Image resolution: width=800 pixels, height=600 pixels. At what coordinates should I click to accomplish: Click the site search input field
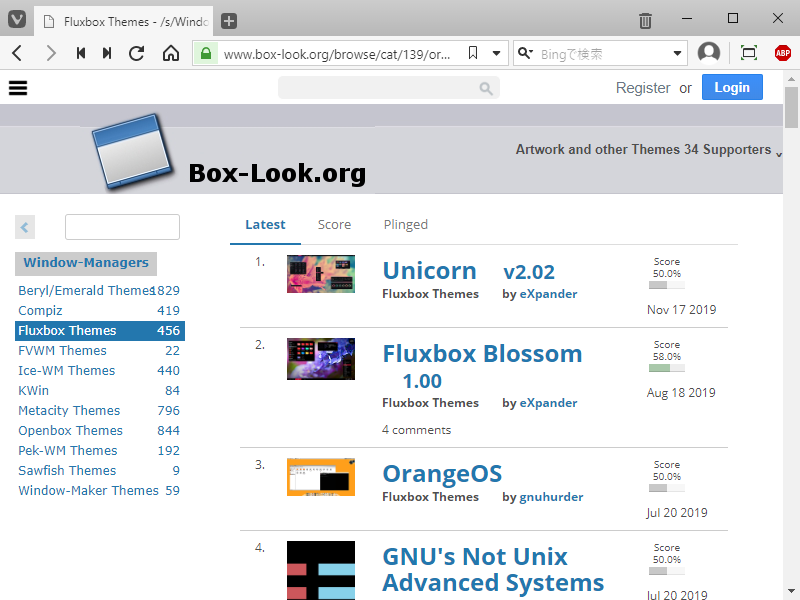(x=389, y=88)
